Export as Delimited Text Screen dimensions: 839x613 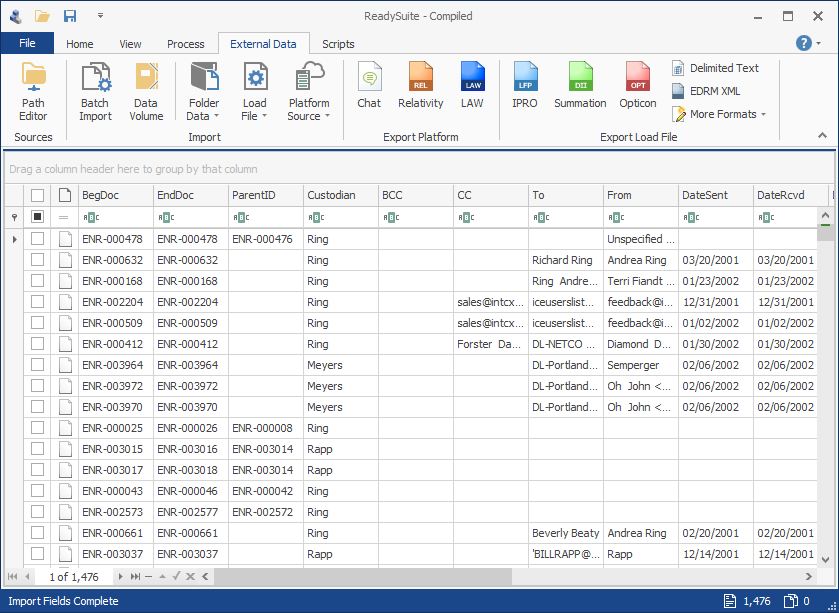[x=715, y=68]
